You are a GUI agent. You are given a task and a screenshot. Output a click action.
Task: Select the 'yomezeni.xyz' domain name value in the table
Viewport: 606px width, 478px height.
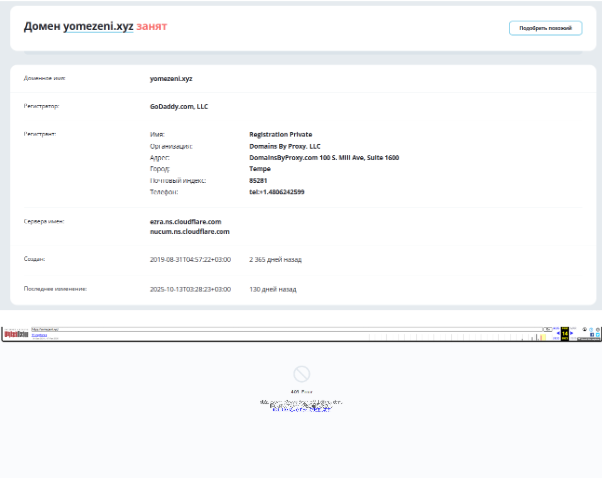pyautogui.click(x=171, y=78)
